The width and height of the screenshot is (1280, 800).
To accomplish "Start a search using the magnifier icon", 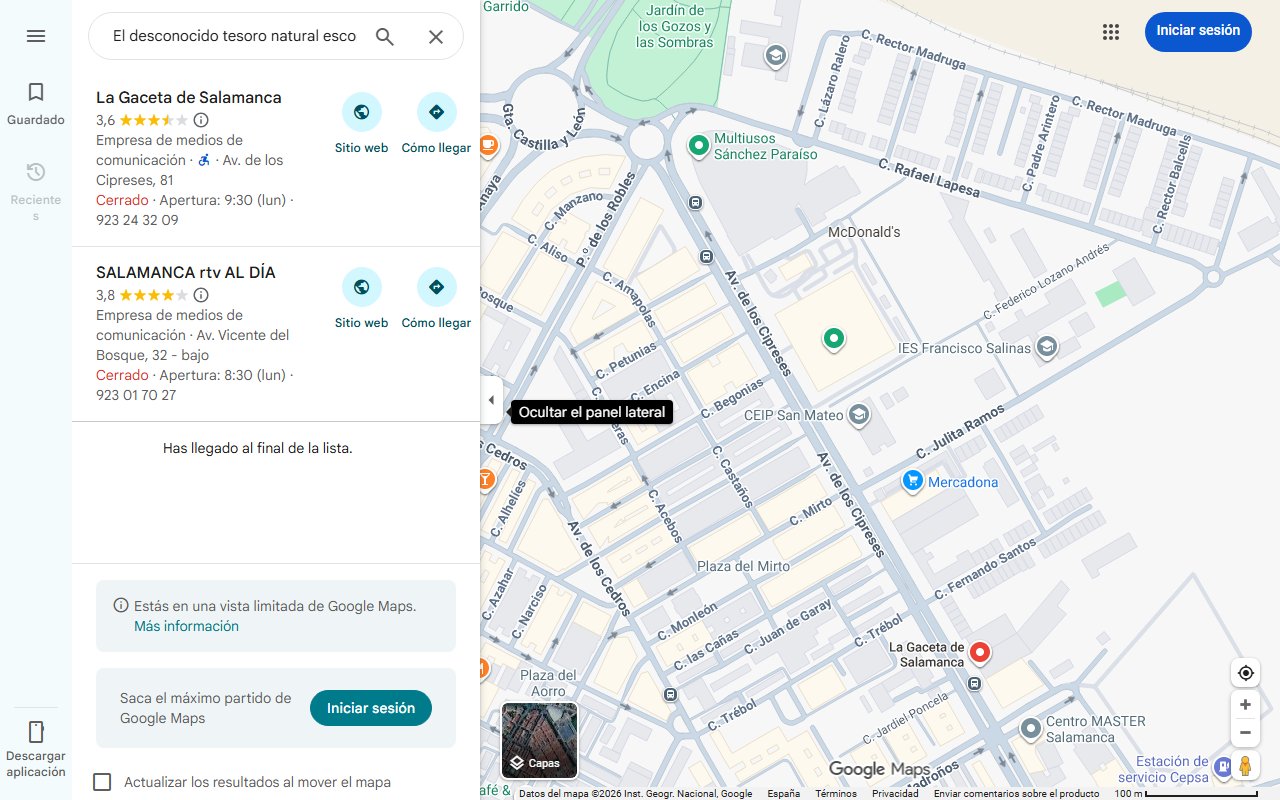I will point(384,35).
